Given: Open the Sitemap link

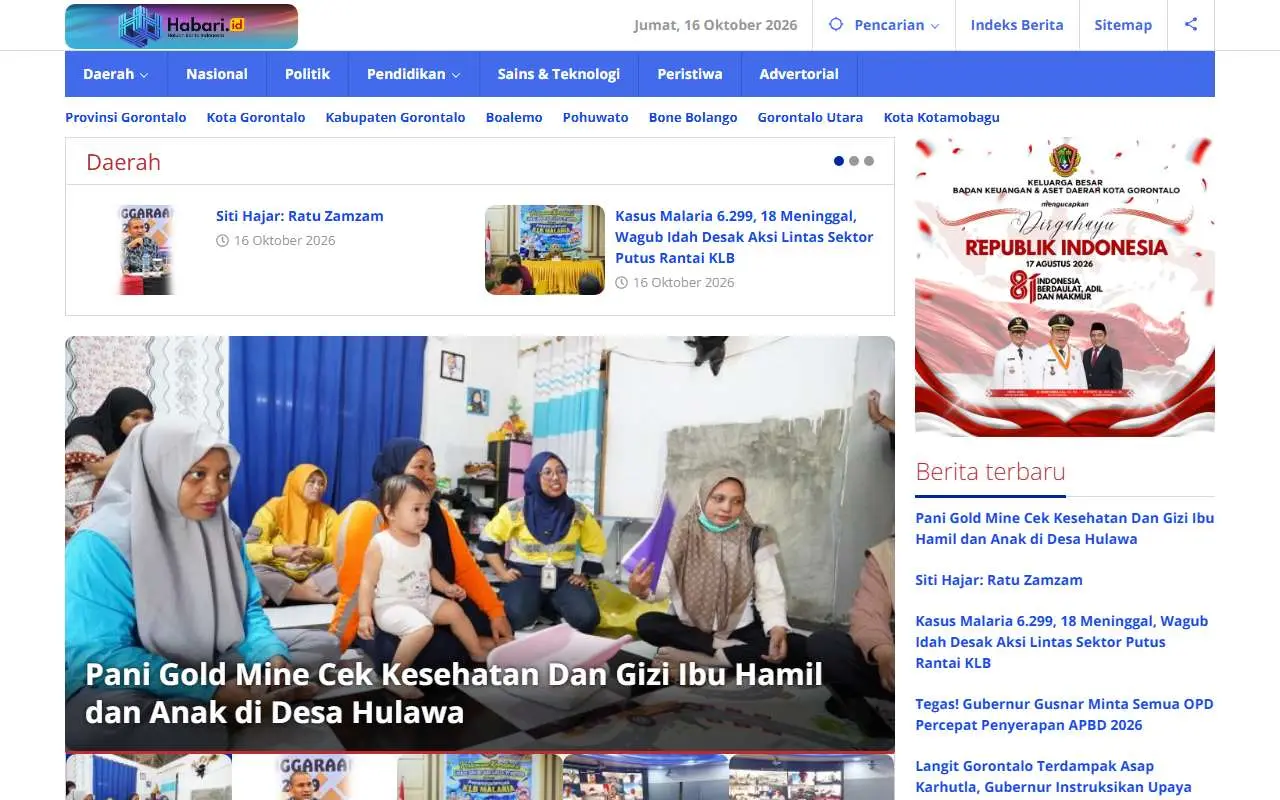Looking at the screenshot, I should click(1123, 25).
